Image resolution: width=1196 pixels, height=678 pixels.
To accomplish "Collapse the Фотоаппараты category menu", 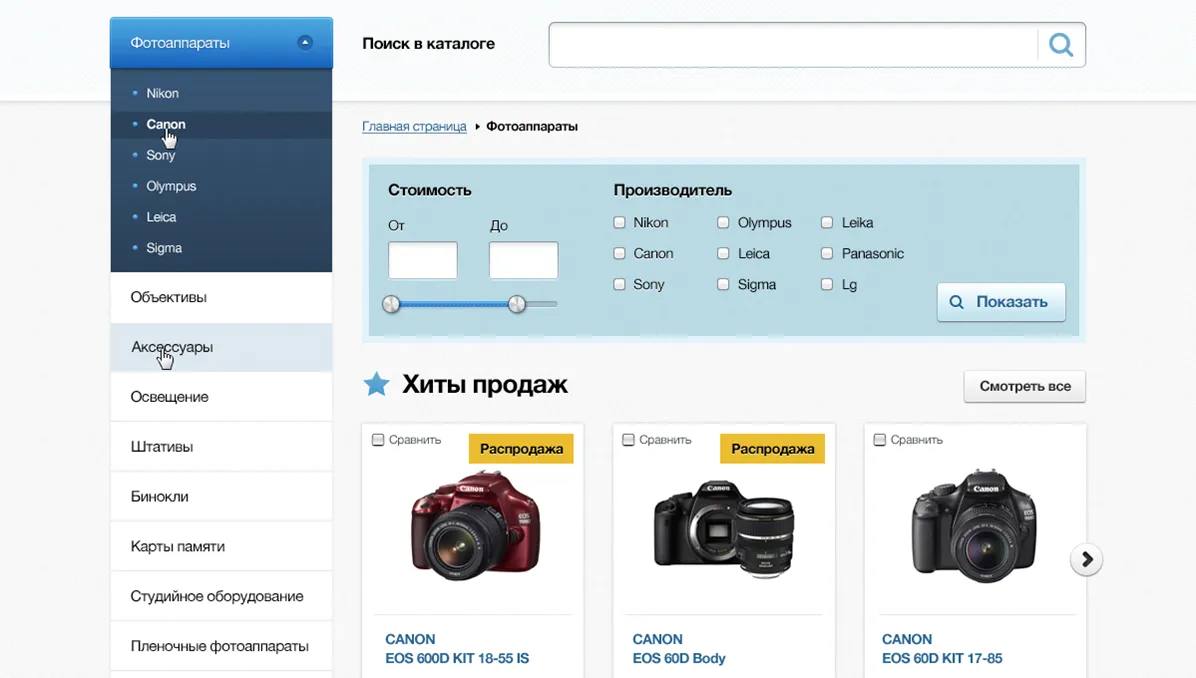I will click(305, 43).
